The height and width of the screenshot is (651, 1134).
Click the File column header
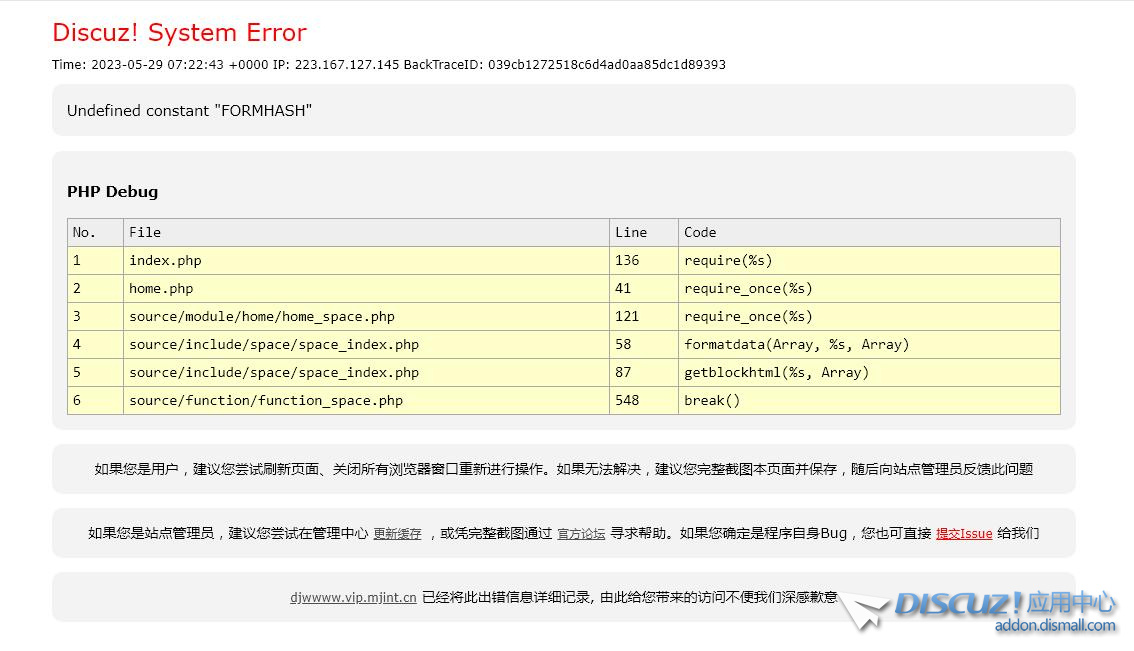145,232
